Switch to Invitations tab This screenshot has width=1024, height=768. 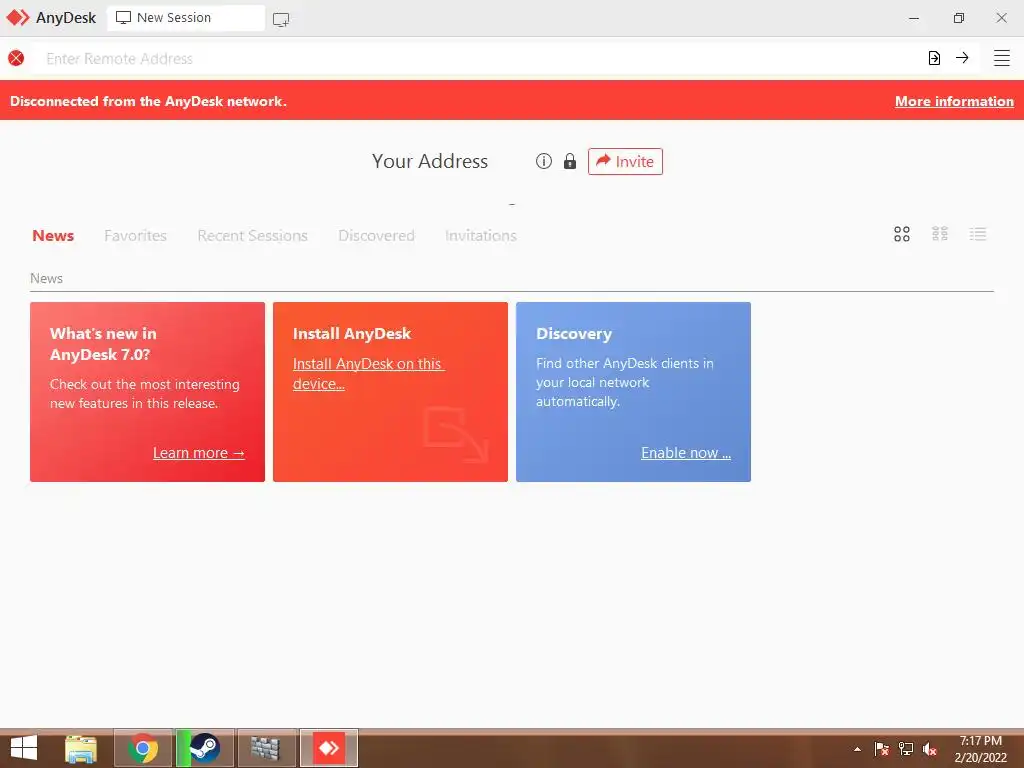pos(481,235)
